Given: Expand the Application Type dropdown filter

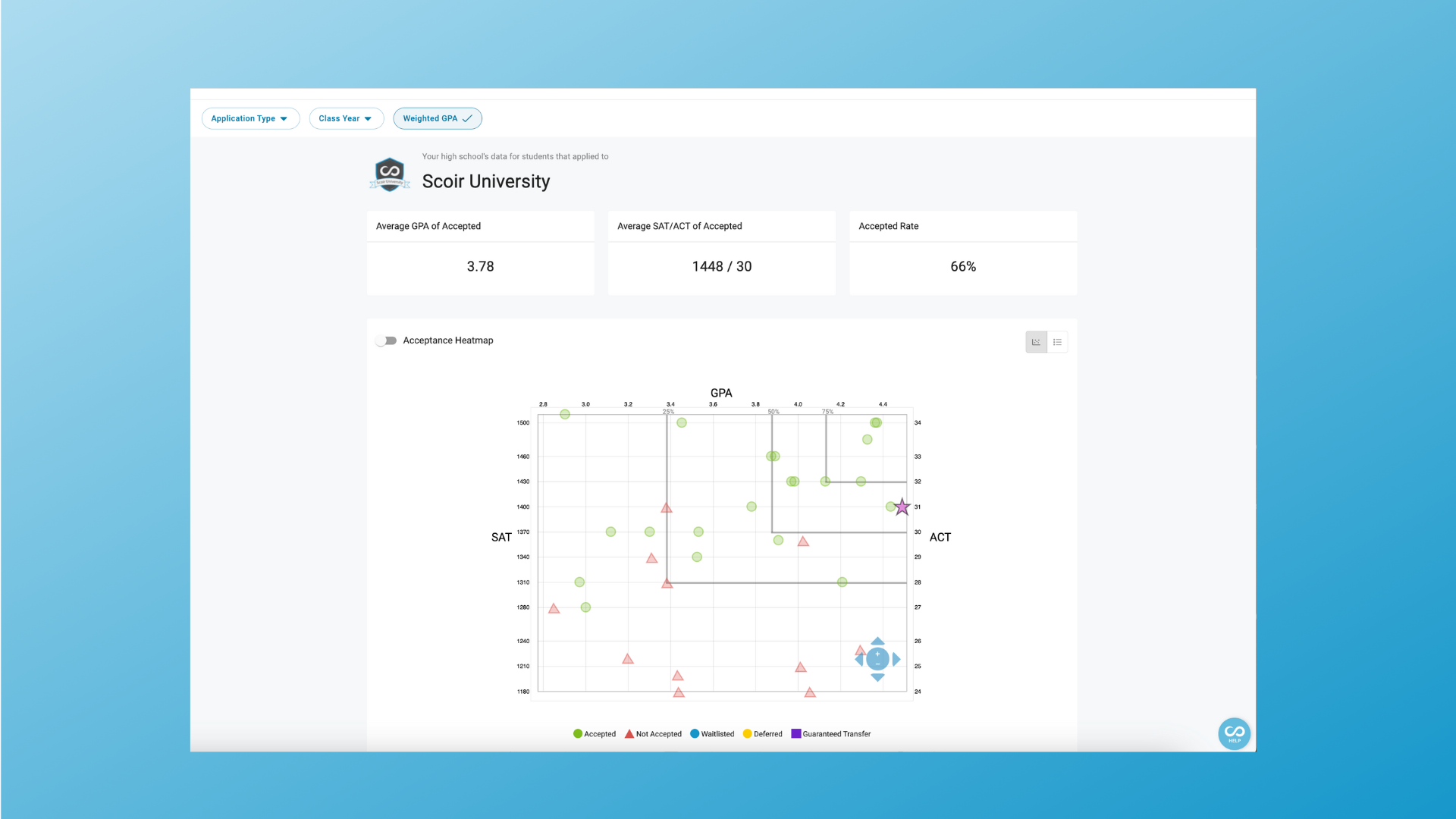Looking at the screenshot, I should pos(250,117).
